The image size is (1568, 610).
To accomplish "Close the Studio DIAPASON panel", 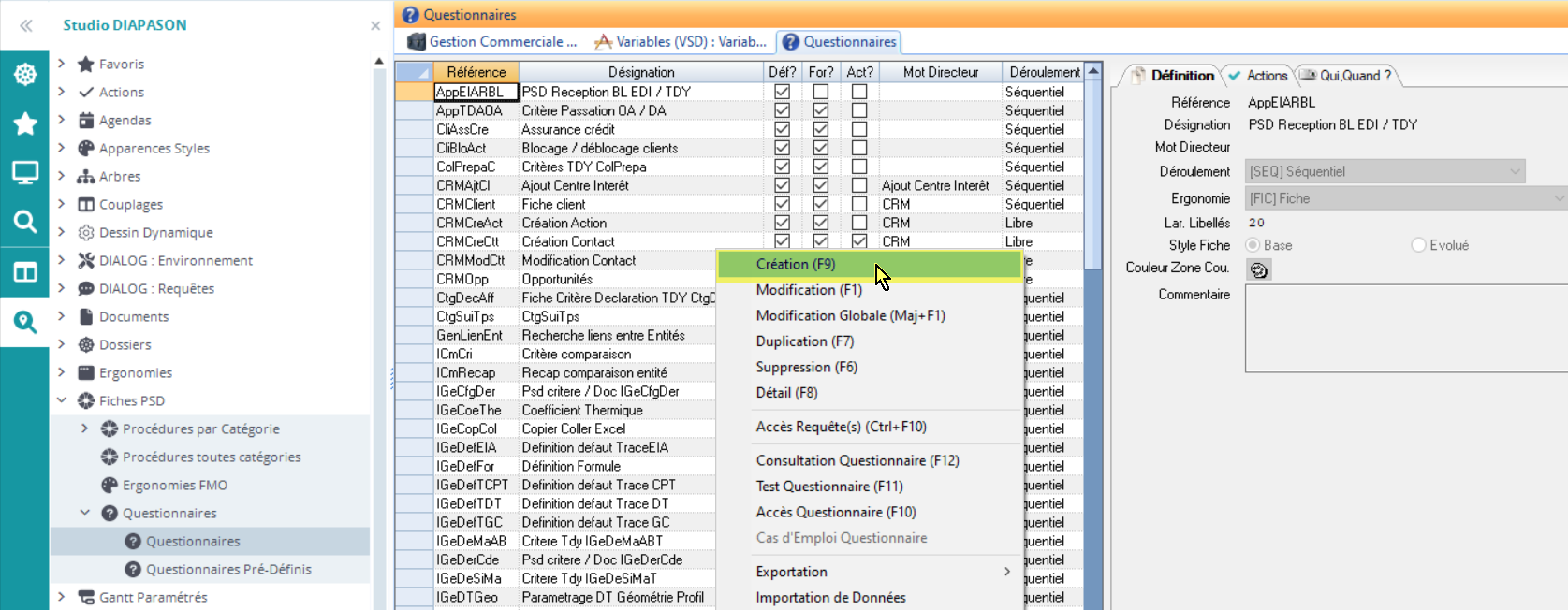I will [375, 26].
